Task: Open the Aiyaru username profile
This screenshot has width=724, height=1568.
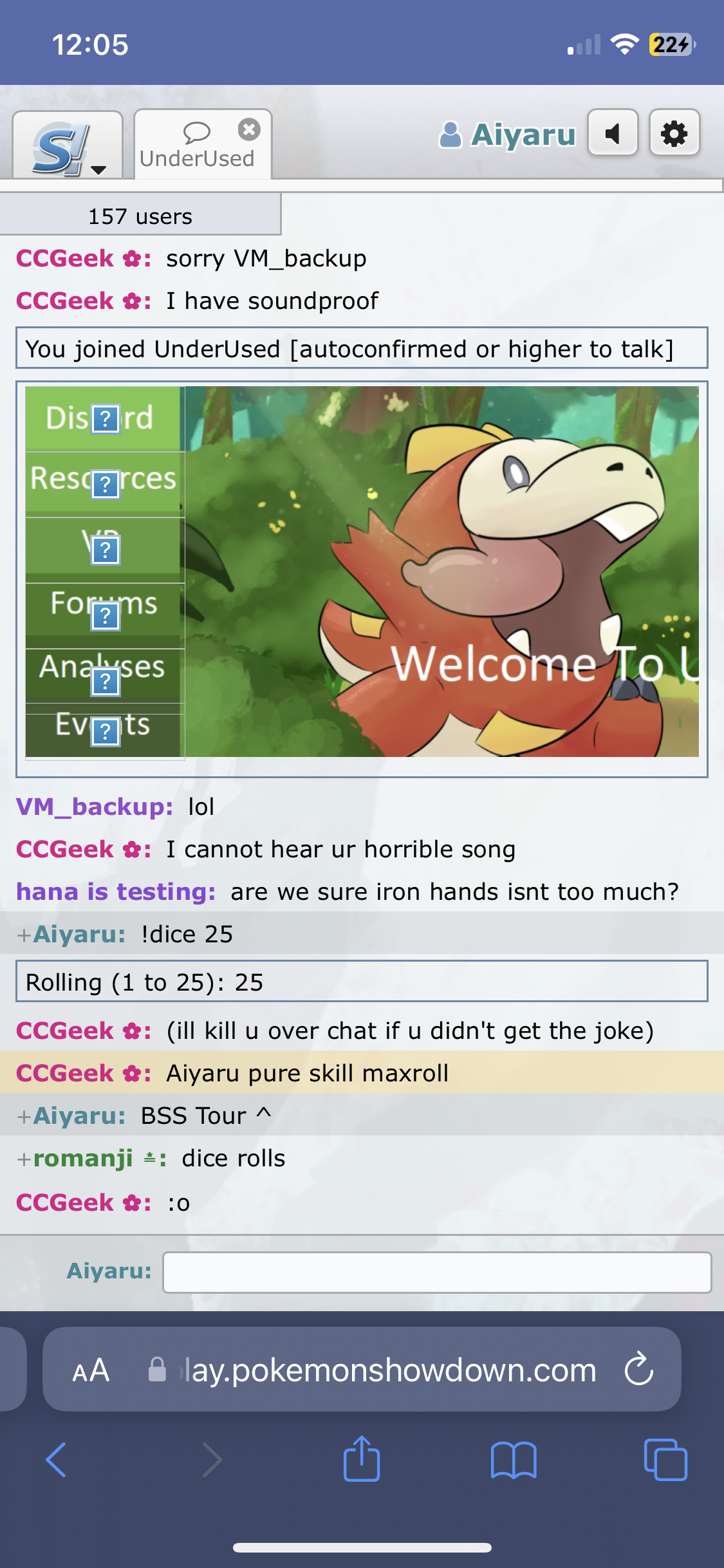Action: [x=507, y=135]
